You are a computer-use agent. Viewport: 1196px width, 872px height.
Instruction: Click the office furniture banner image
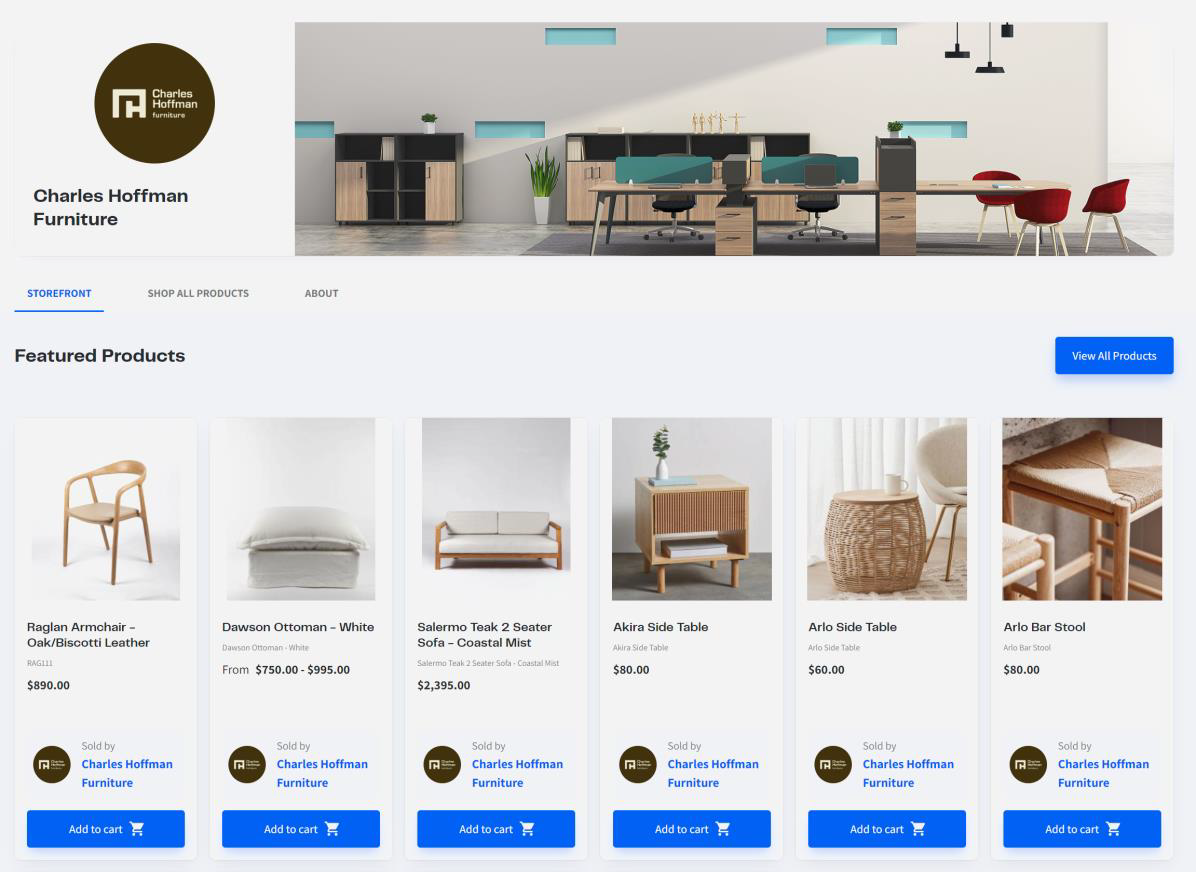click(734, 139)
